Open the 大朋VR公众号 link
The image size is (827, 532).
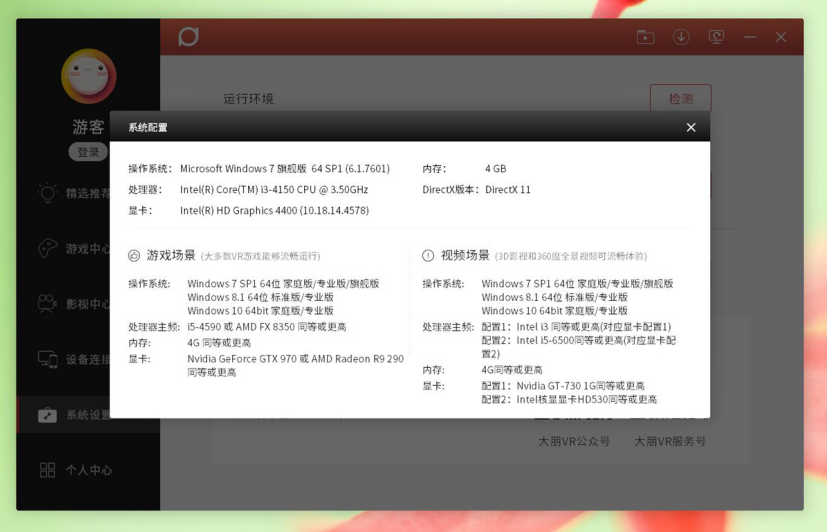pyautogui.click(x=573, y=441)
